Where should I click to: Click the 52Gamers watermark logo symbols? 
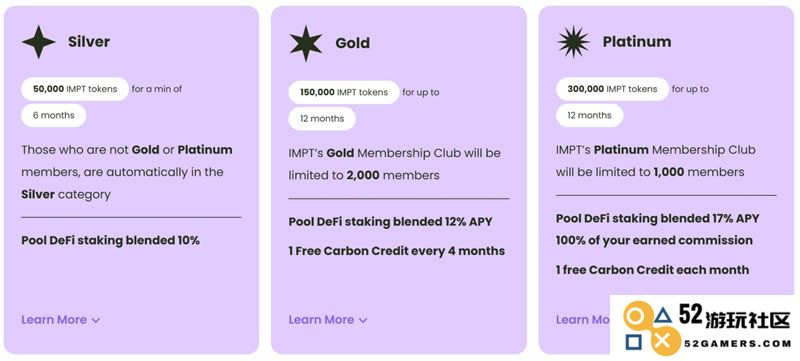(x=652, y=329)
